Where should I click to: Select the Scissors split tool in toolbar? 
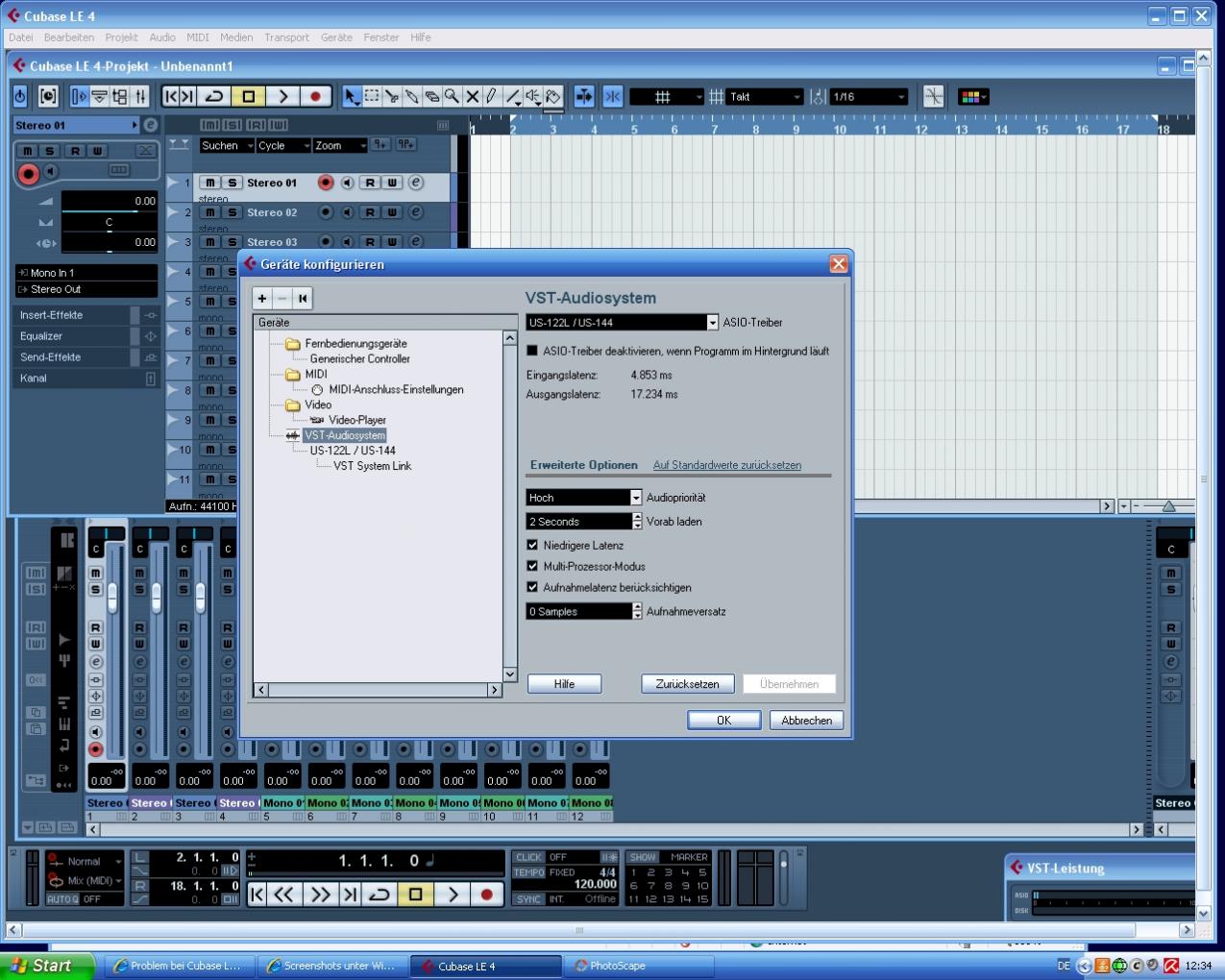tap(392, 97)
